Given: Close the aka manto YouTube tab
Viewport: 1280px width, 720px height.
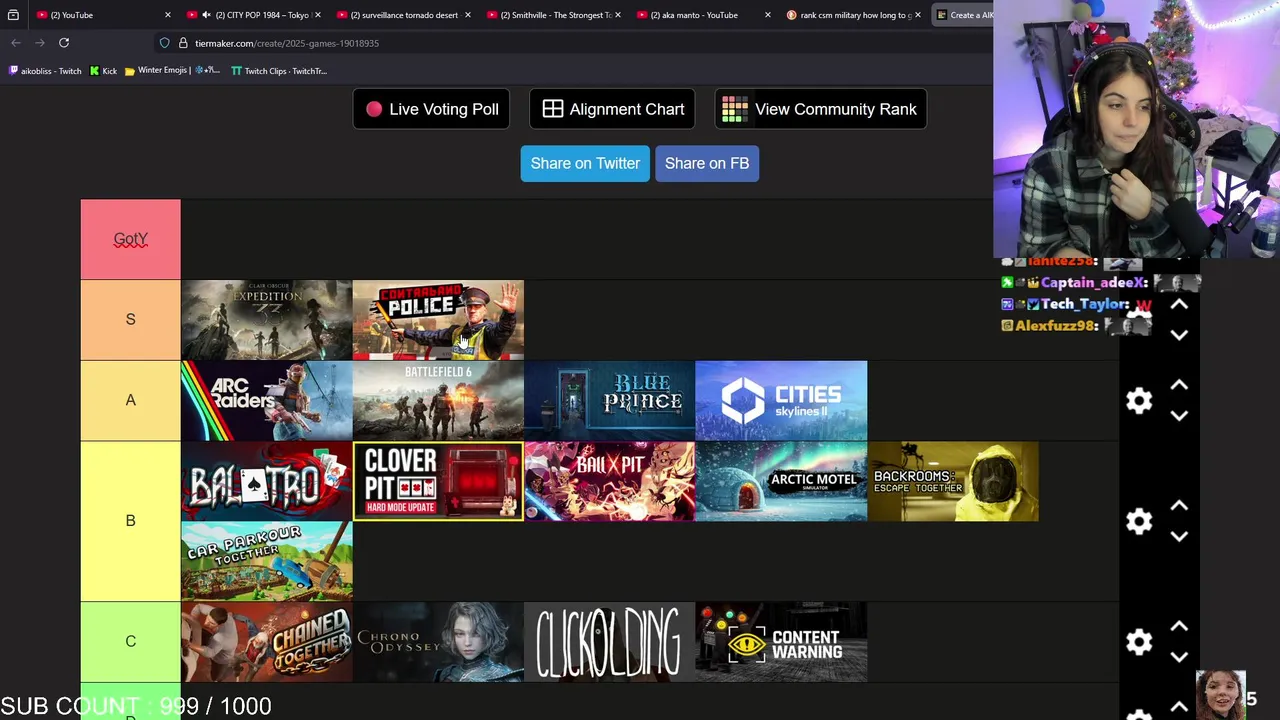Looking at the screenshot, I should coord(767,15).
